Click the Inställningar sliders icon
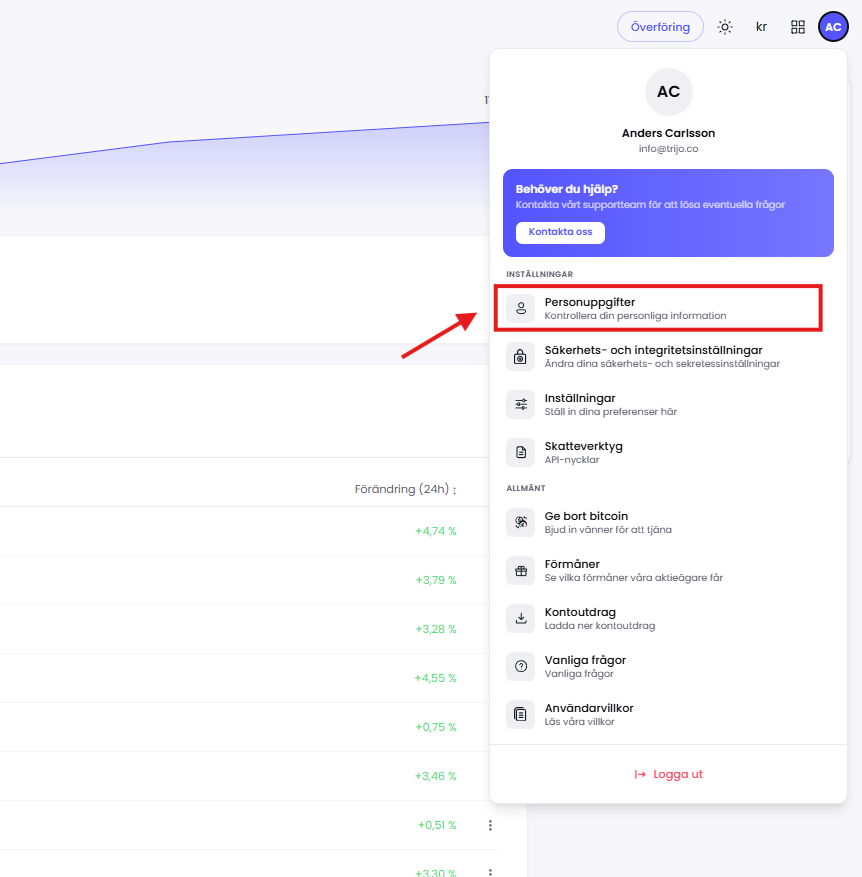Image resolution: width=862 pixels, height=877 pixels. click(x=521, y=404)
